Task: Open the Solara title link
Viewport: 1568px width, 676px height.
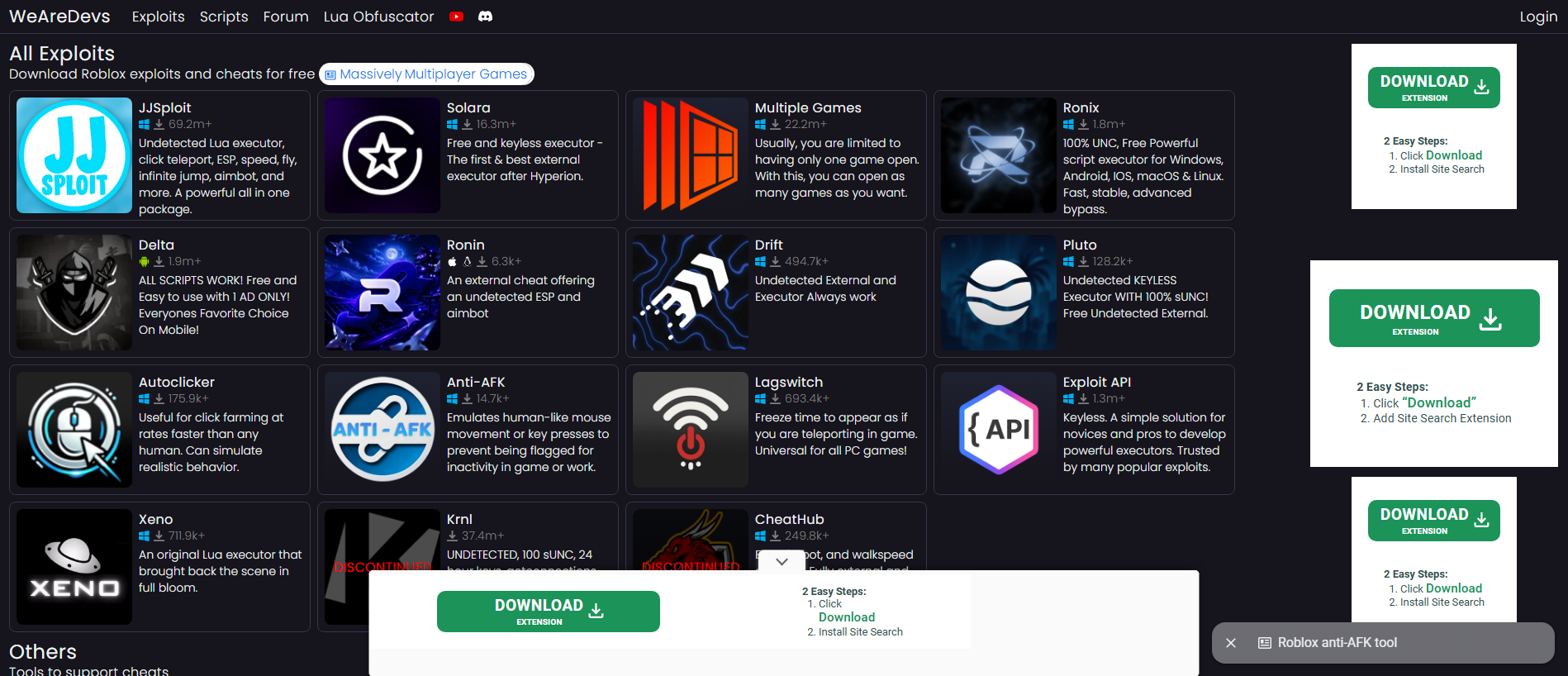Action: (468, 107)
